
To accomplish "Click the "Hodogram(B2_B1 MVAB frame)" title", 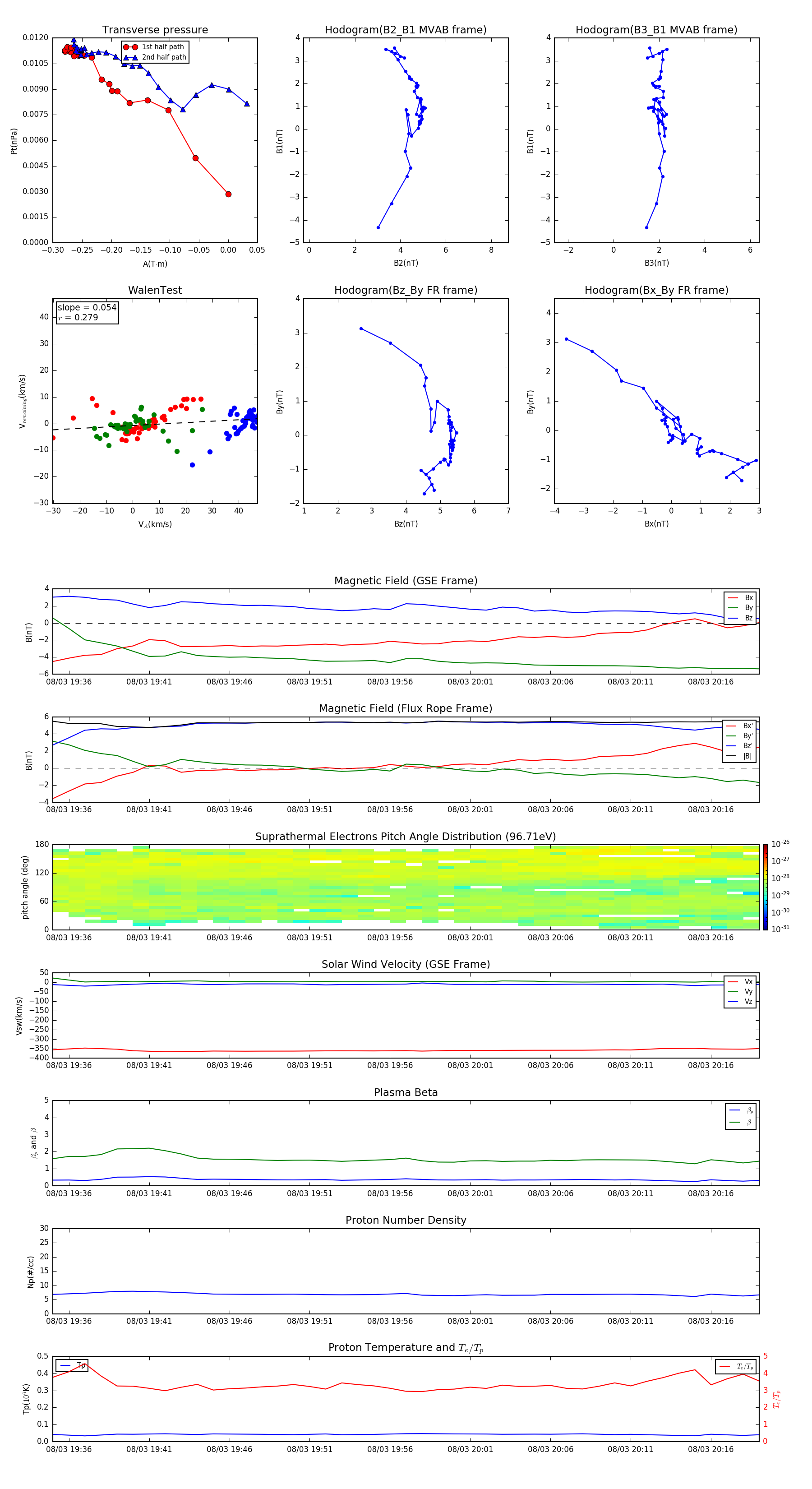I will tap(406, 30).
